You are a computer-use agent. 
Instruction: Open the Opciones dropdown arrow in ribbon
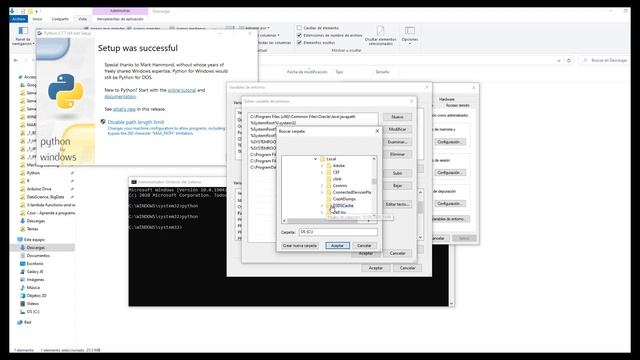point(410,44)
